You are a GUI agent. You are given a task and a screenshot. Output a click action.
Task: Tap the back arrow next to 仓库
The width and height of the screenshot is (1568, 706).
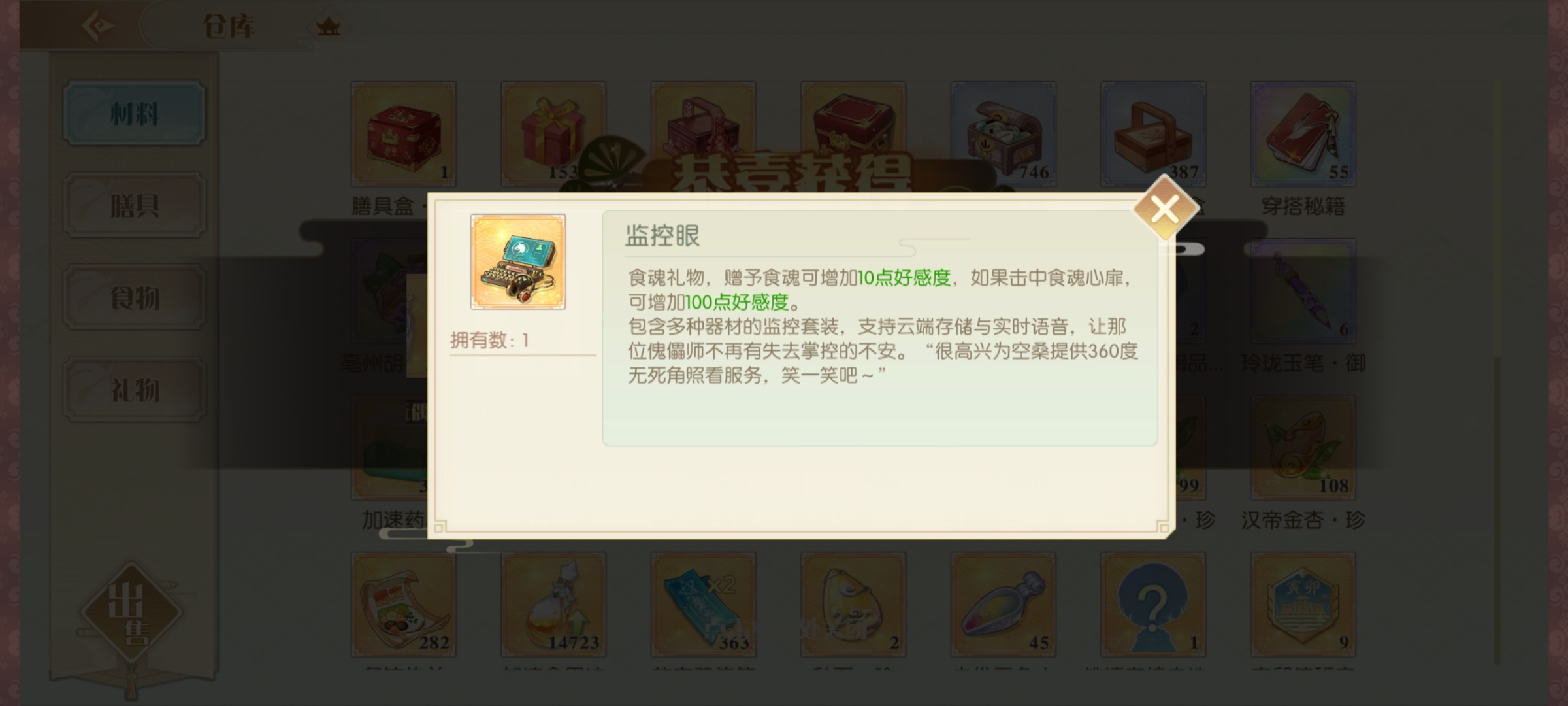(98, 26)
